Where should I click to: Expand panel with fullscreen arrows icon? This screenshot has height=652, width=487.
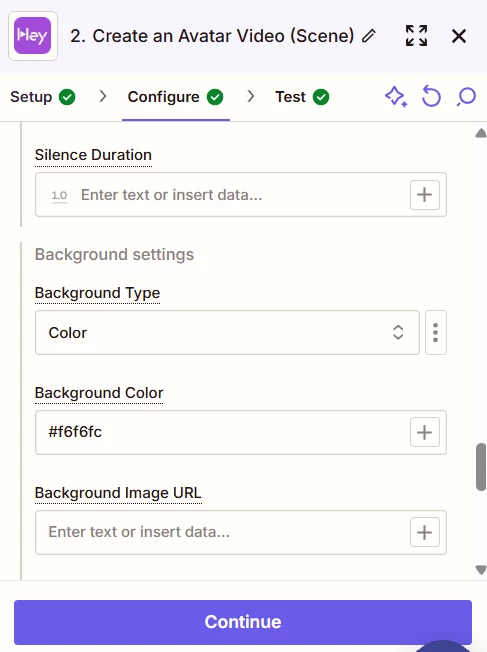click(x=416, y=36)
